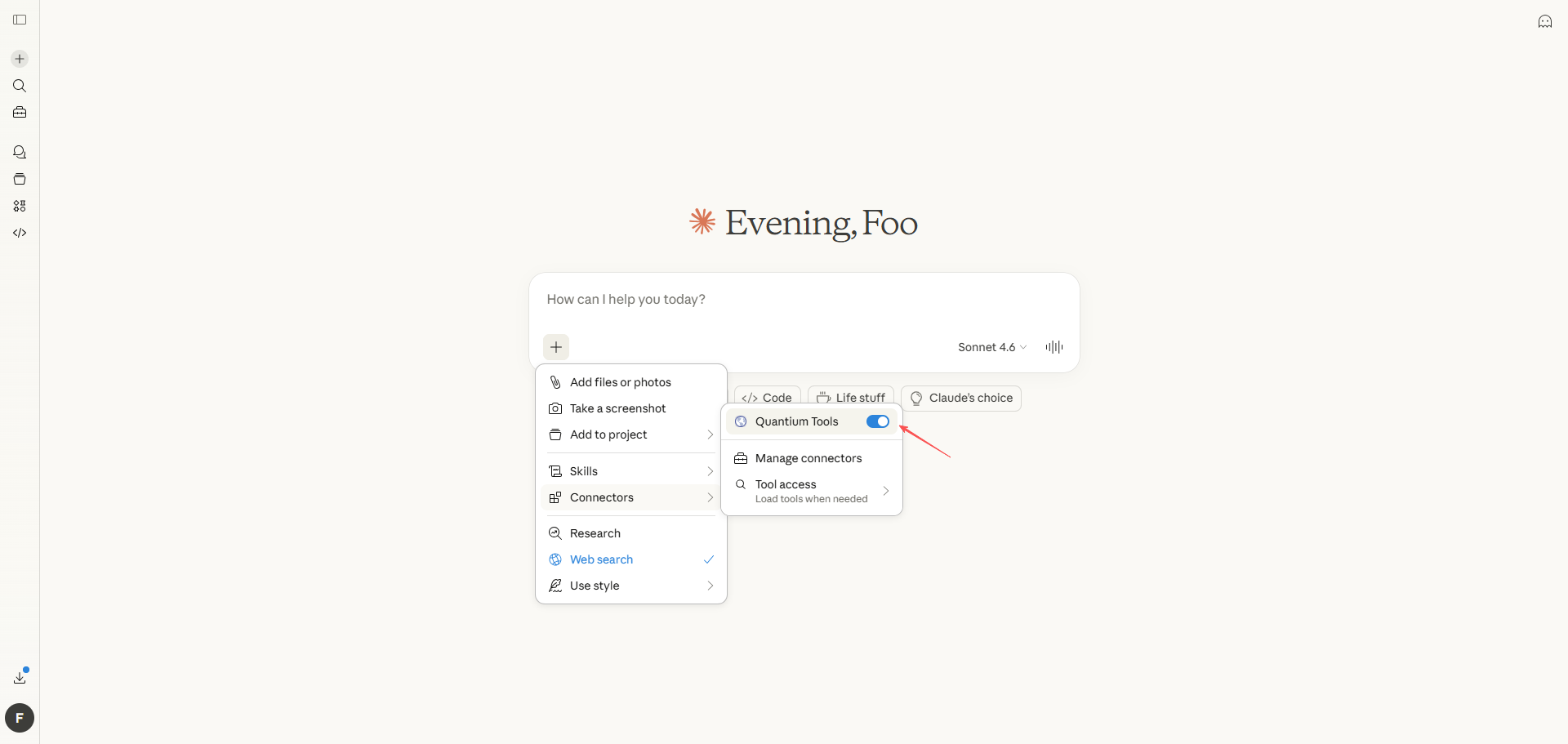Click the "Load tools when needed" subtitle
The width and height of the screenshot is (1568, 744).
coord(811,499)
